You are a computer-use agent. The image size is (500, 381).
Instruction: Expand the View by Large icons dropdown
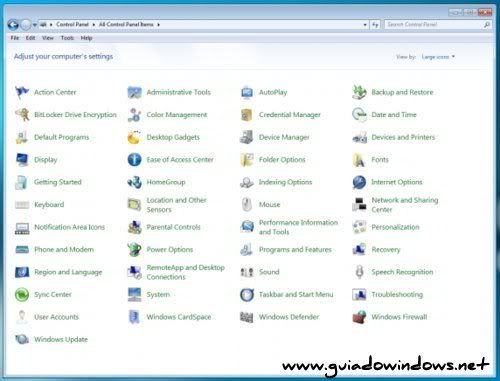click(x=438, y=57)
